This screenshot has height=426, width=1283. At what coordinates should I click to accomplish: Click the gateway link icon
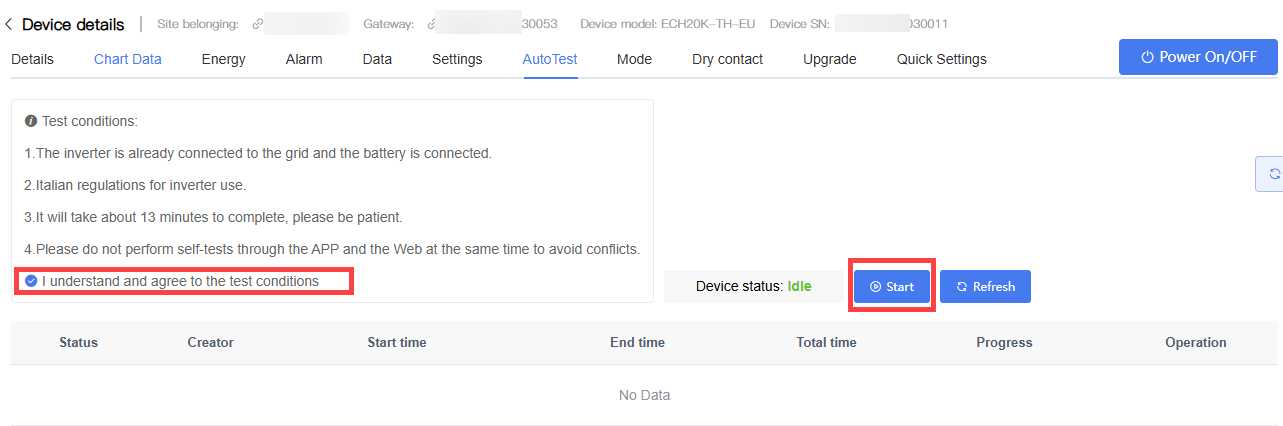pos(432,23)
